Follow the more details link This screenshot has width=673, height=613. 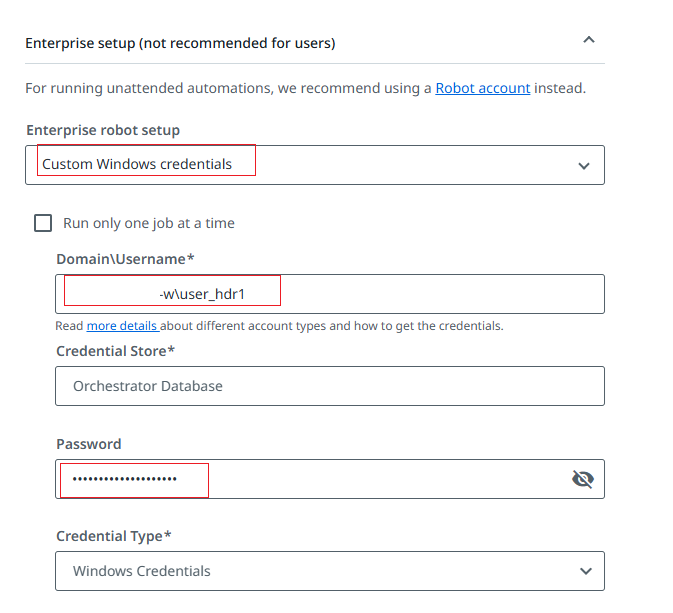tap(122, 326)
